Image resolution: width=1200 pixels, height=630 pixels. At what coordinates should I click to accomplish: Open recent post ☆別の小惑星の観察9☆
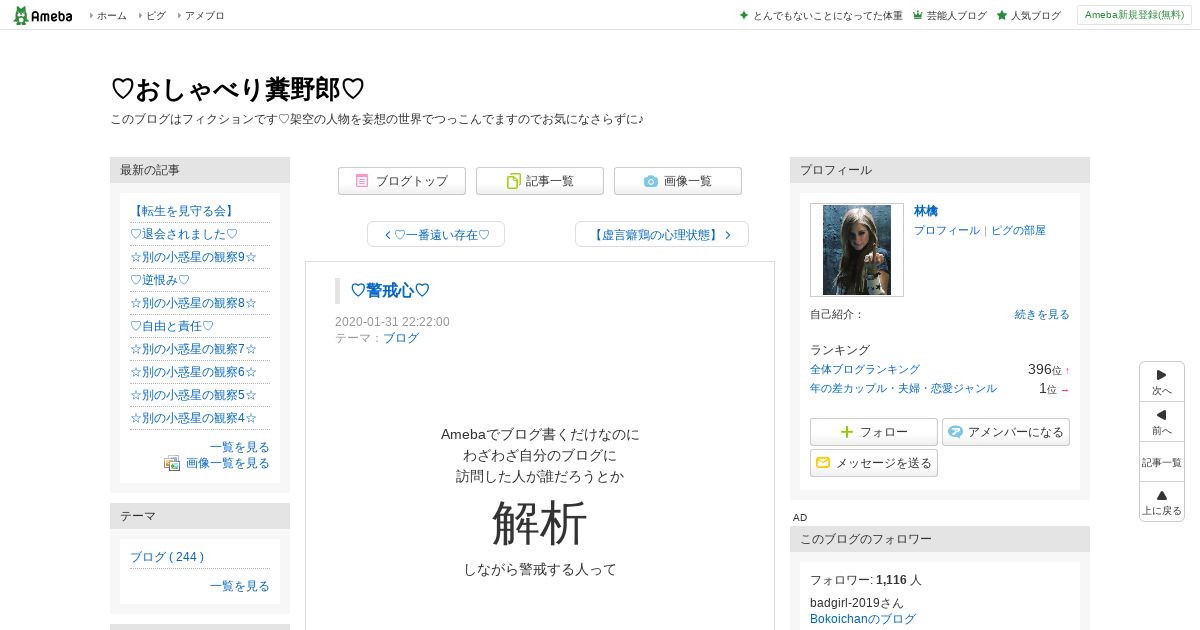(x=193, y=257)
